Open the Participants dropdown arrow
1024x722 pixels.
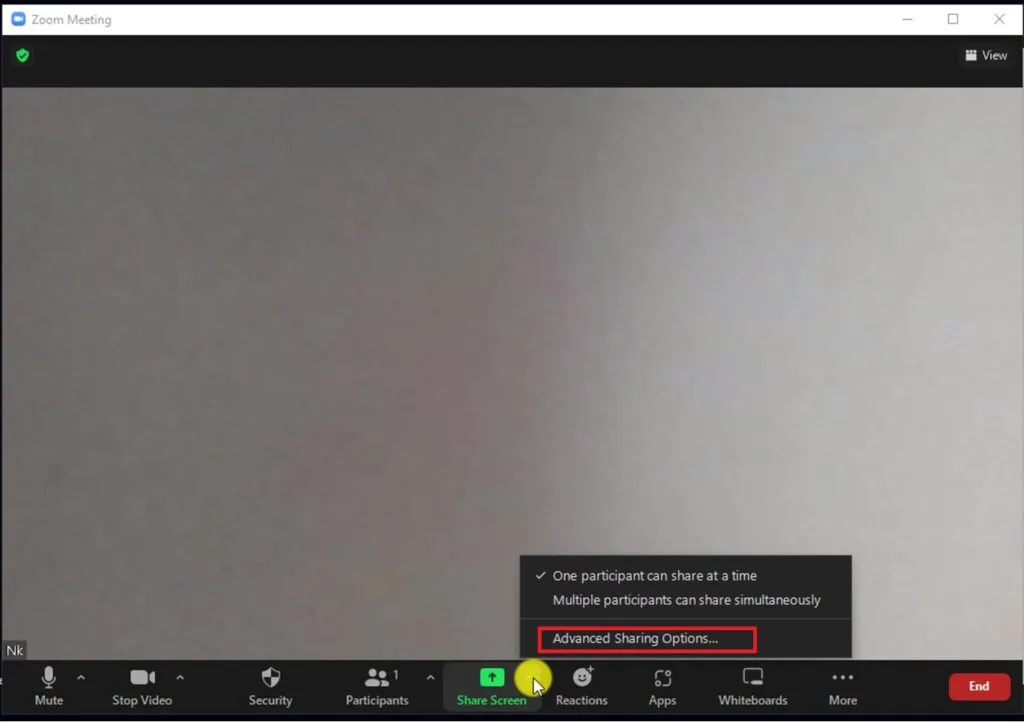pos(430,676)
